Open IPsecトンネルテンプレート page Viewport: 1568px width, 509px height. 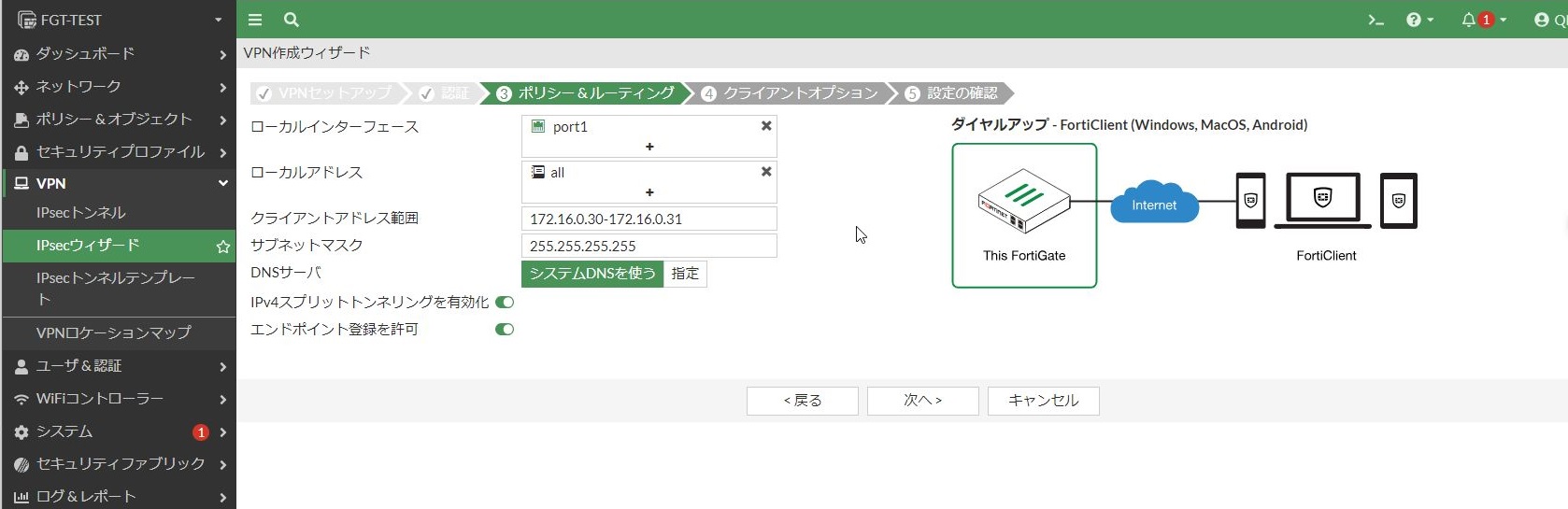[x=118, y=289]
